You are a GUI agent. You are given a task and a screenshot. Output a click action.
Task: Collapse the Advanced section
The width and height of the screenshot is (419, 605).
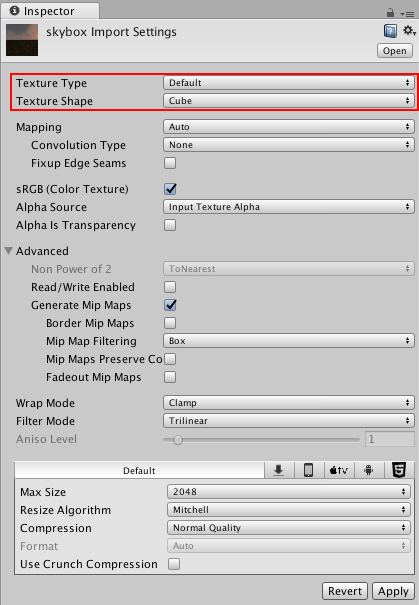pos(8,251)
